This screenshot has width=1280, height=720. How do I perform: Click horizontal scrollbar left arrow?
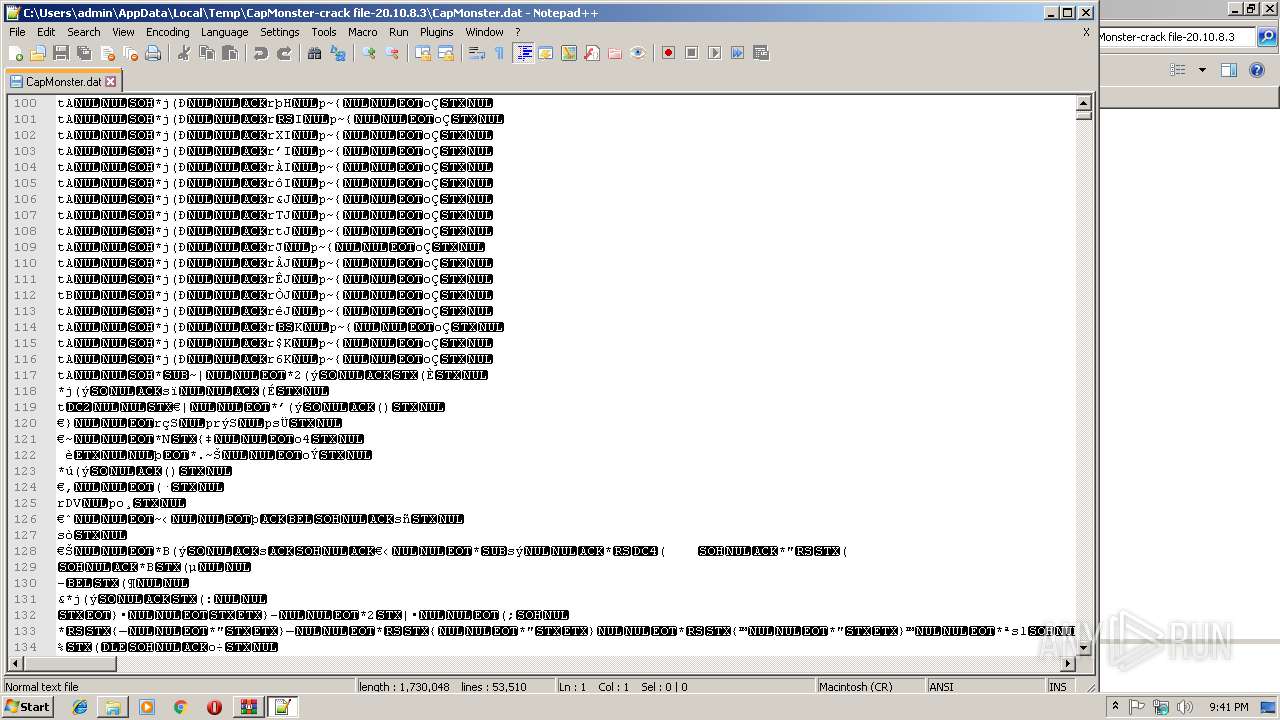coord(15,663)
